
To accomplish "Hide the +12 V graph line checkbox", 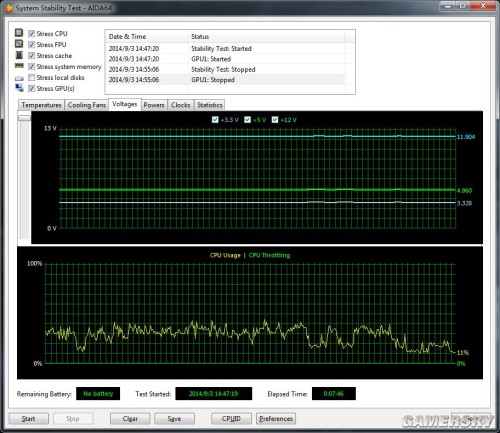I will coord(275,120).
